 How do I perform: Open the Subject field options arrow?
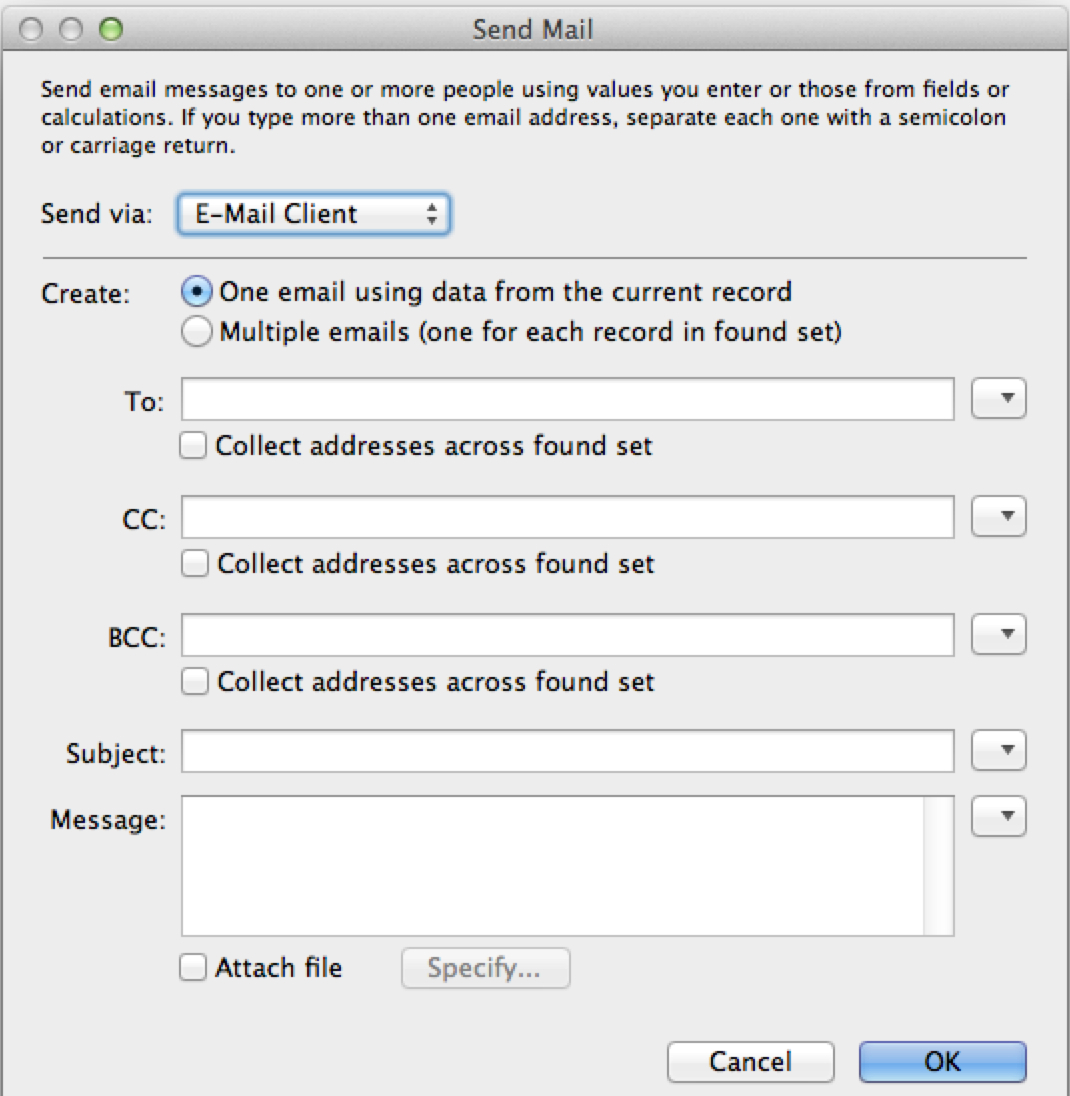coord(999,752)
